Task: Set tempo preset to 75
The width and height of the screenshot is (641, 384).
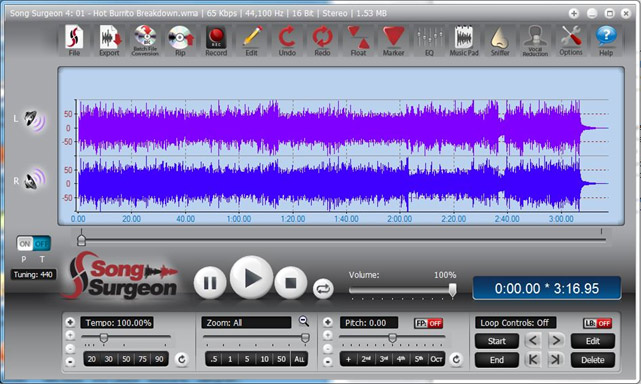Action: click(142, 359)
